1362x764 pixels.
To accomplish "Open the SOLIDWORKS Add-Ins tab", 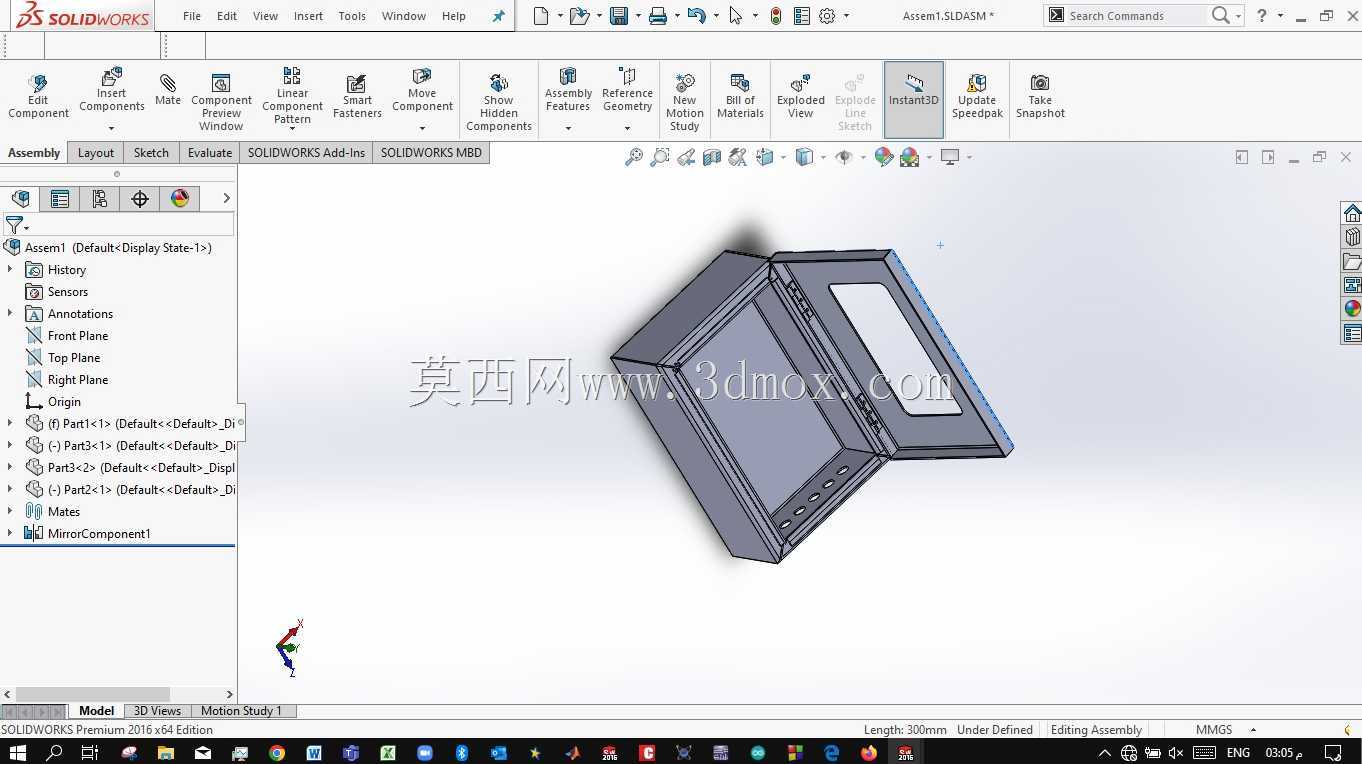I will click(x=306, y=153).
